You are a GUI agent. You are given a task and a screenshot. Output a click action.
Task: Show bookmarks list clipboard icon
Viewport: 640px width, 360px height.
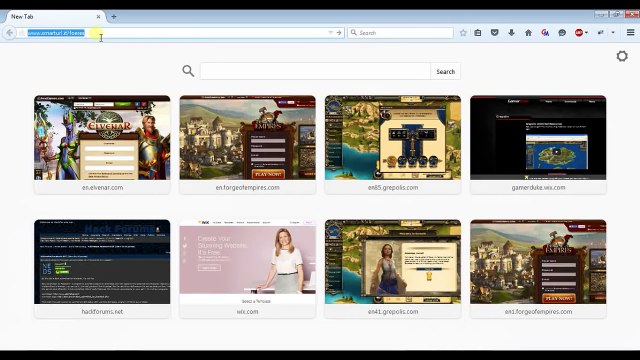click(478, 33)
